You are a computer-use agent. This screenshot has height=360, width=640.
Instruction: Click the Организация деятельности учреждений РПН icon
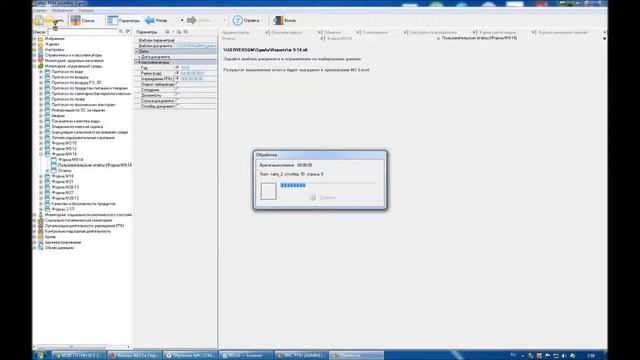(x=41, y=226)
